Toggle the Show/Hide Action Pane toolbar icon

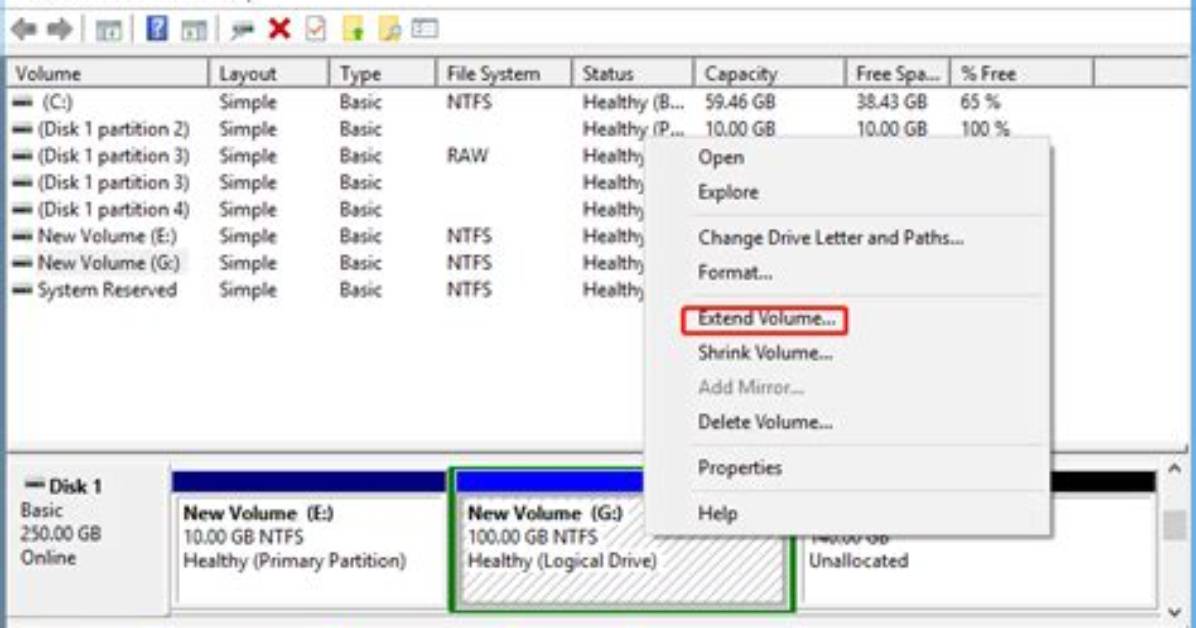pos(194,30)
